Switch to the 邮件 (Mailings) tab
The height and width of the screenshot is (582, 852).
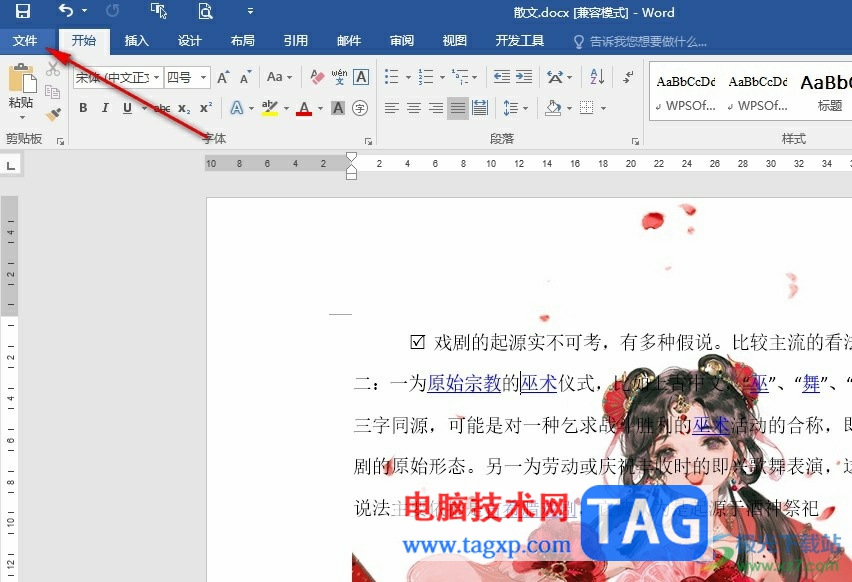coord(348,41)
